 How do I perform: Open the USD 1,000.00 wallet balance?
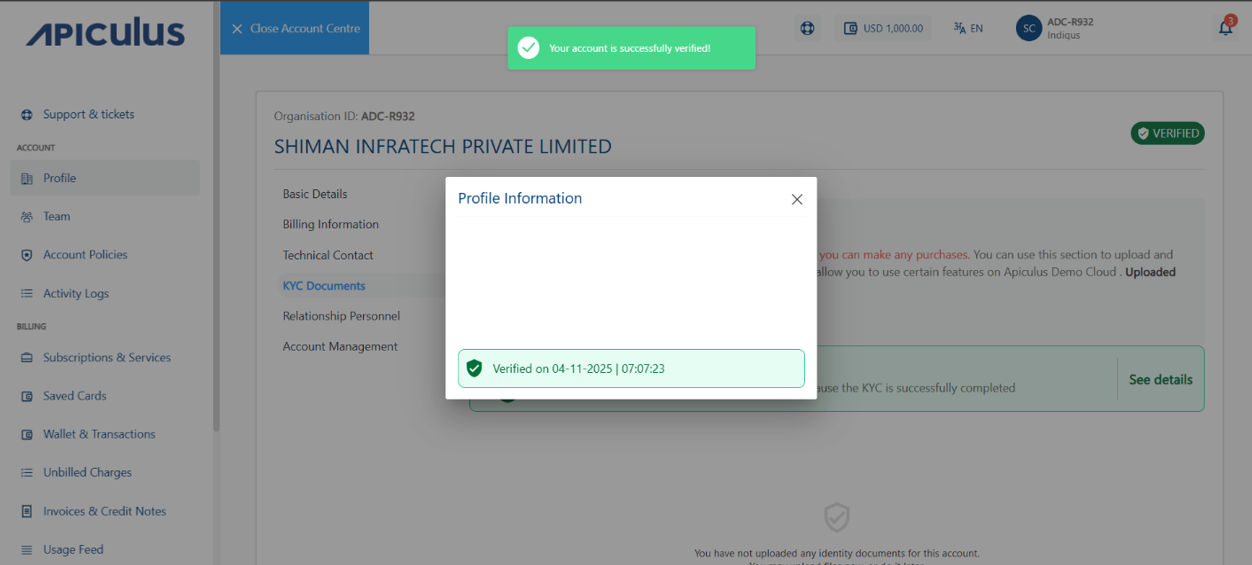coord(883,28)
